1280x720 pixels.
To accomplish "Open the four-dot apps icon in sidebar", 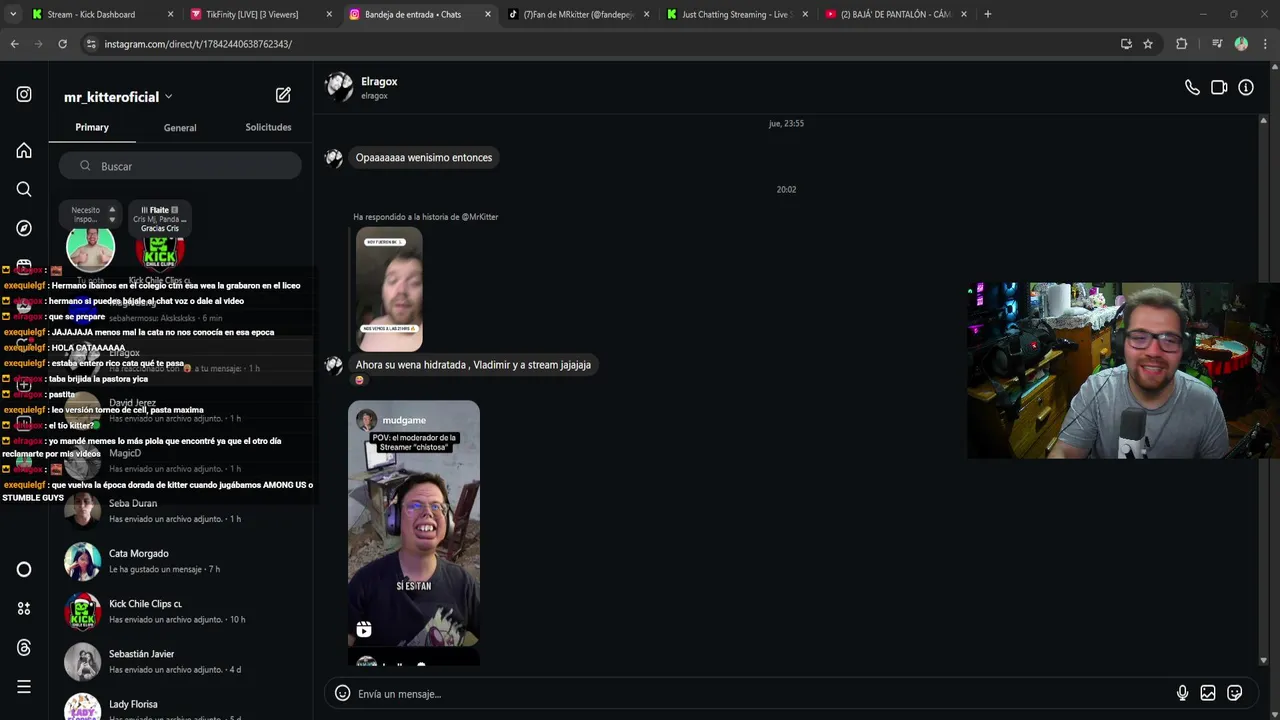I will (x=24, y=608).
